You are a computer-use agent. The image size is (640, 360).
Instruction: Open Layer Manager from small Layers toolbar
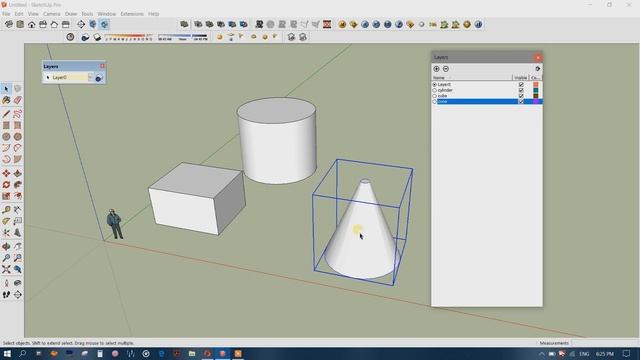(x=98, y=78)
